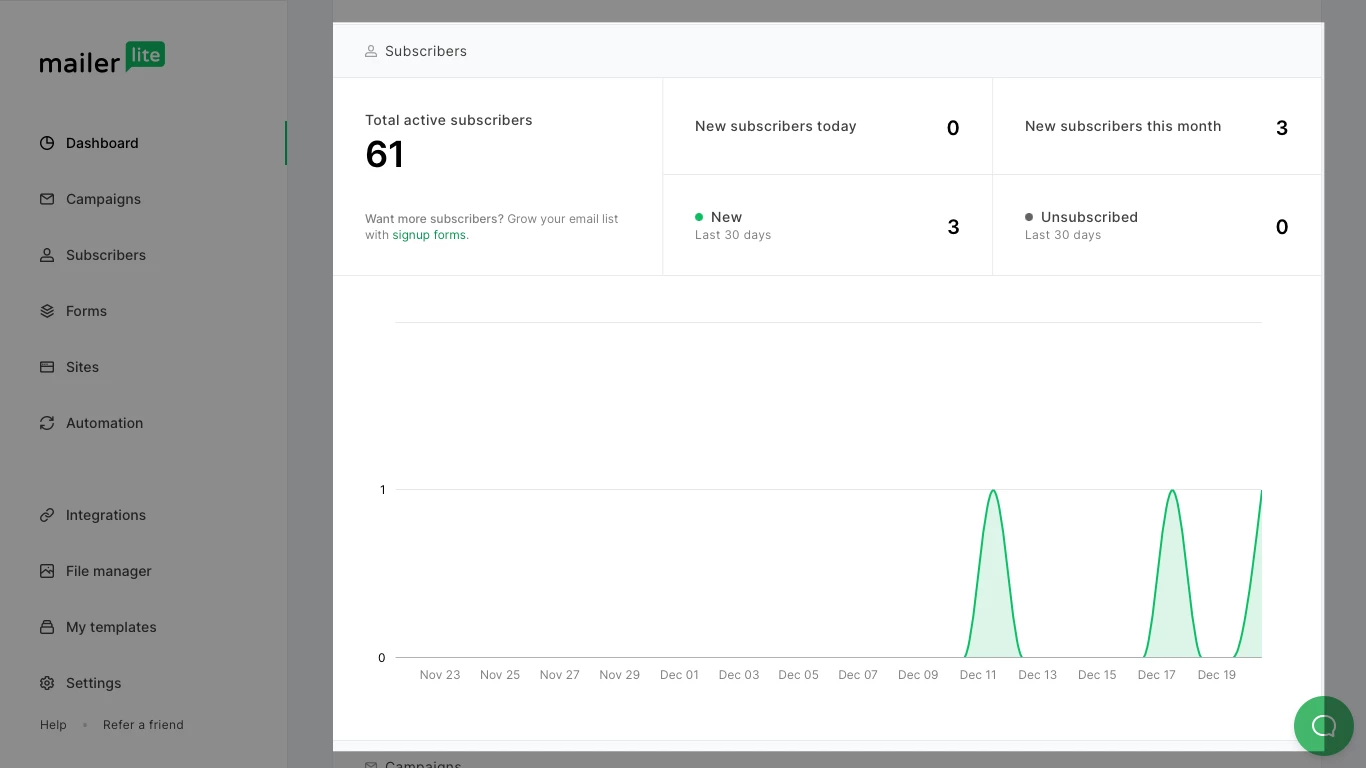Click the My templates icon
The width and height of the screenshot is (1366, 768).
coord(47,627)
